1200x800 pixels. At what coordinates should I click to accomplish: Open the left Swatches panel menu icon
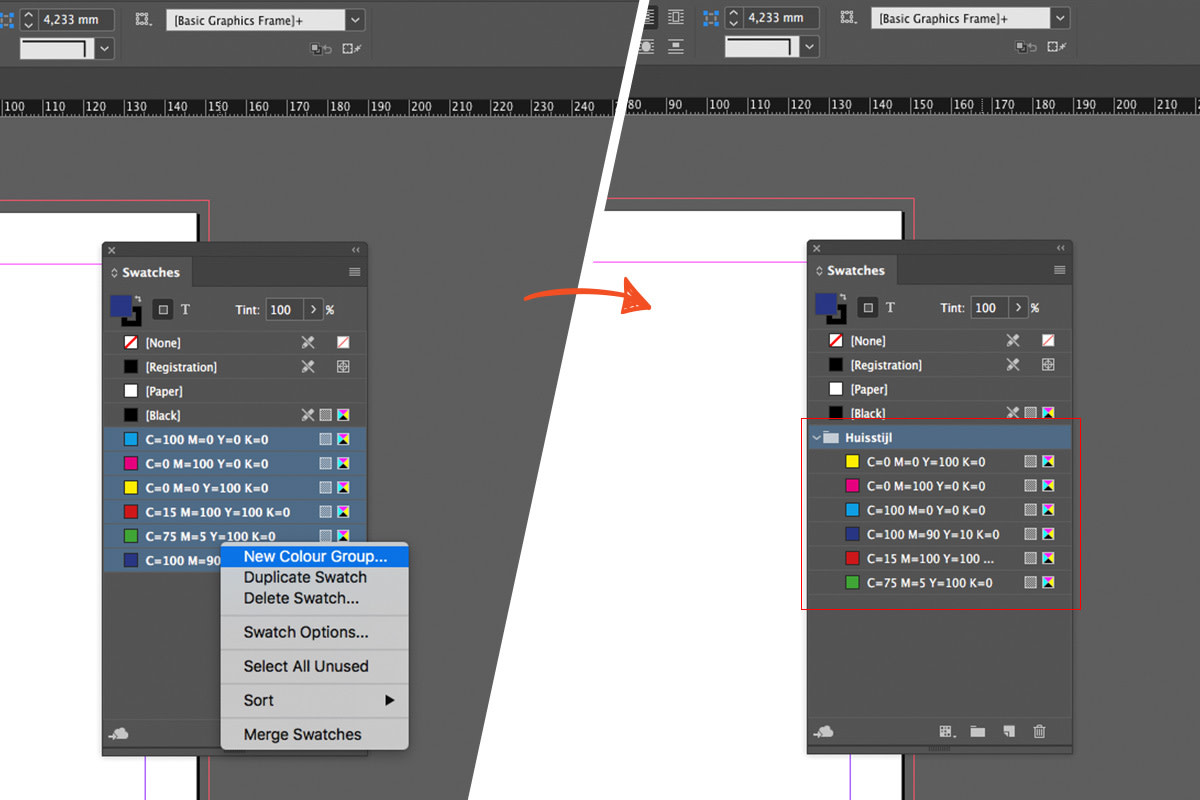click(x=355, y=272)
